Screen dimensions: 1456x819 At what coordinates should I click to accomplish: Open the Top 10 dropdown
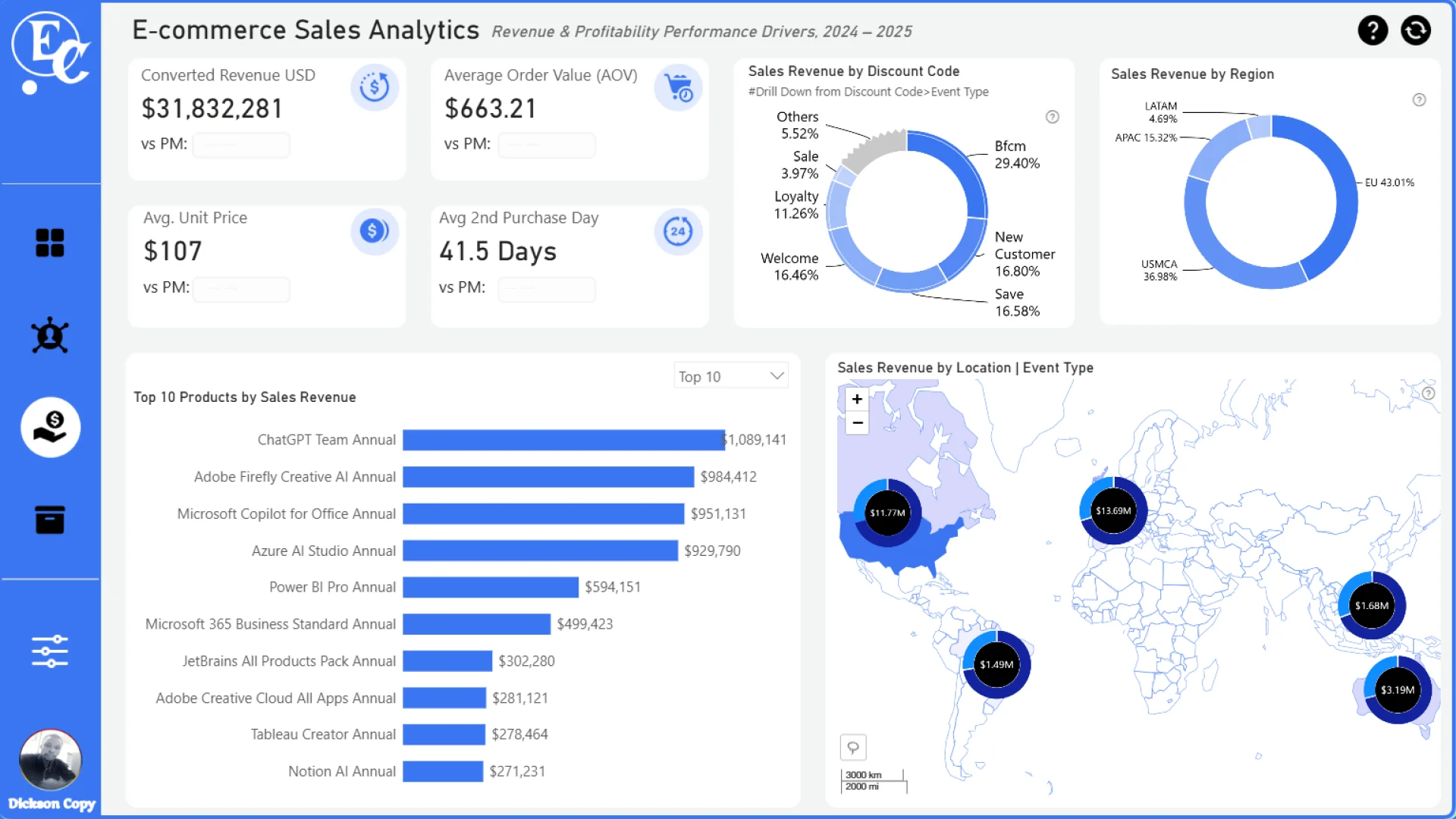(730, 376)
